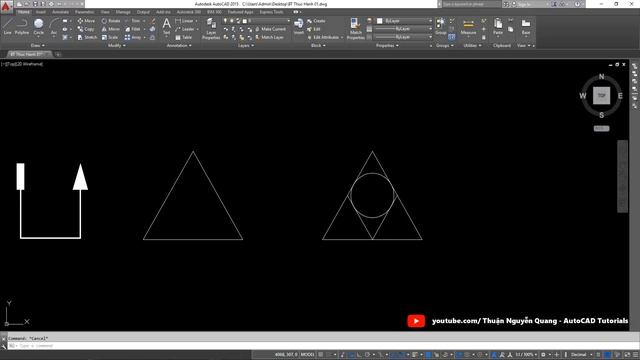Expand the Modify panel
Image resolution: width=640 pixels, height=360 pixels.
pos(116,45)
